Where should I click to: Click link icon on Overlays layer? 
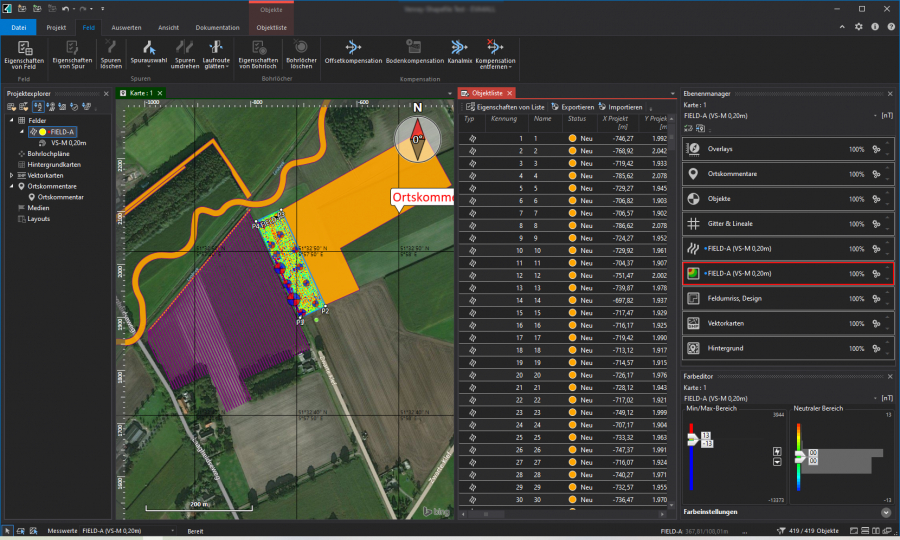[x=876, y=148]
